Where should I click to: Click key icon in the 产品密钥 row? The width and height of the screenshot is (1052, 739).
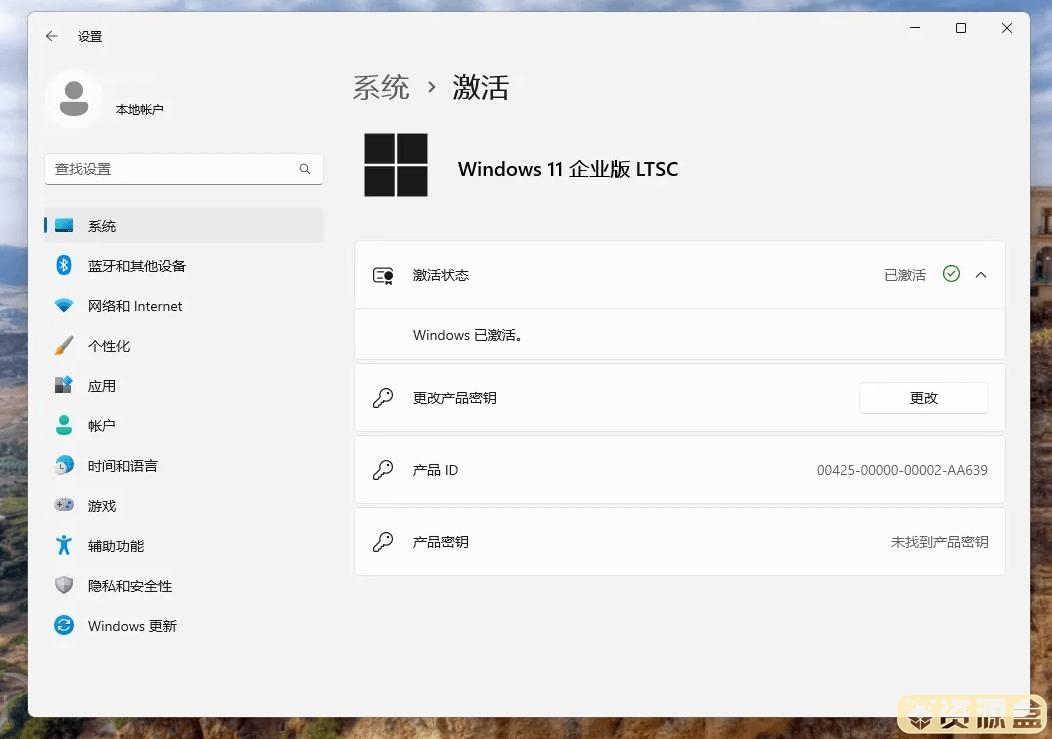click(383, 542)
